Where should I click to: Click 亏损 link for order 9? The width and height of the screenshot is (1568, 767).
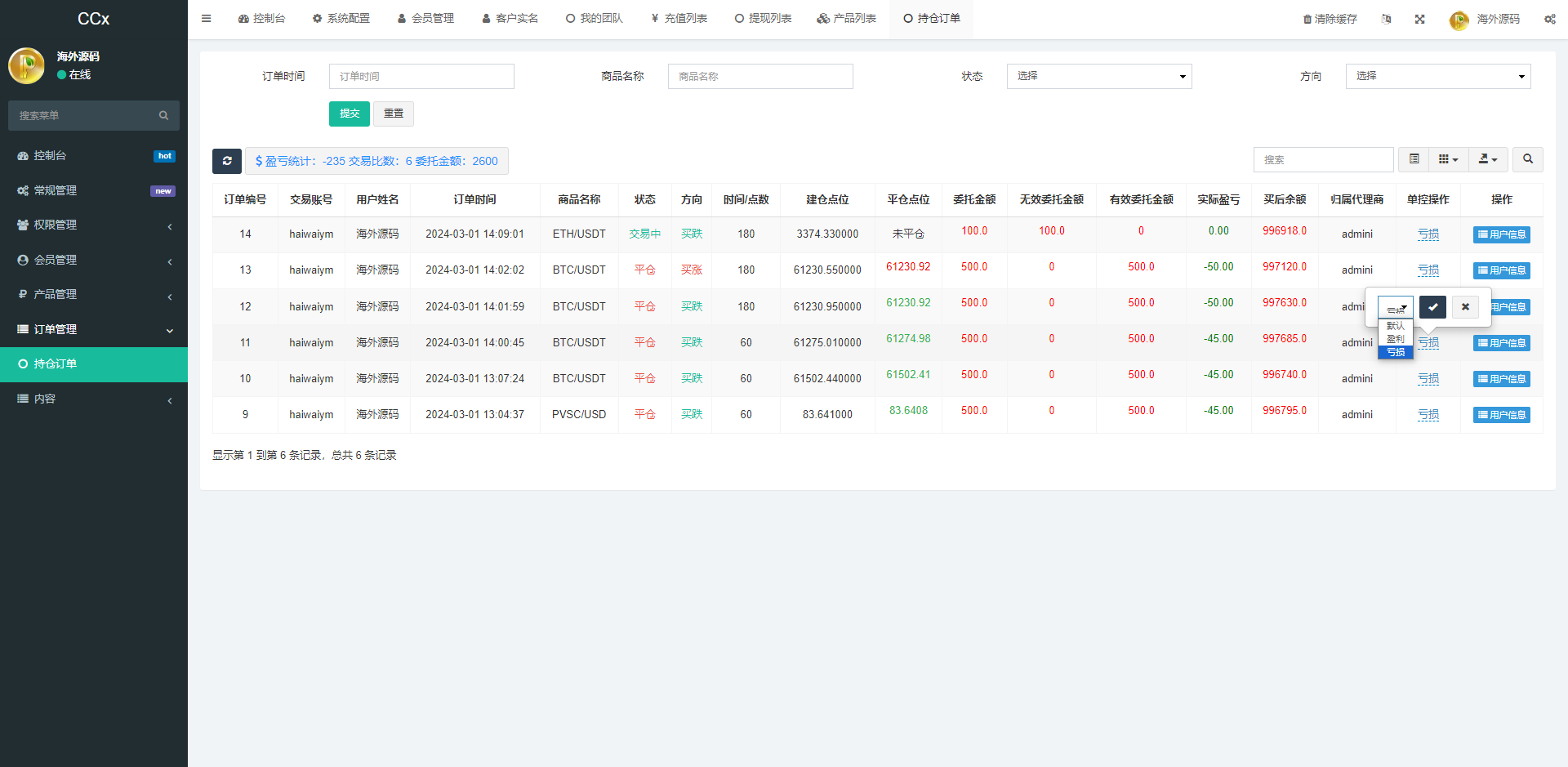[x=1428, y=415]
